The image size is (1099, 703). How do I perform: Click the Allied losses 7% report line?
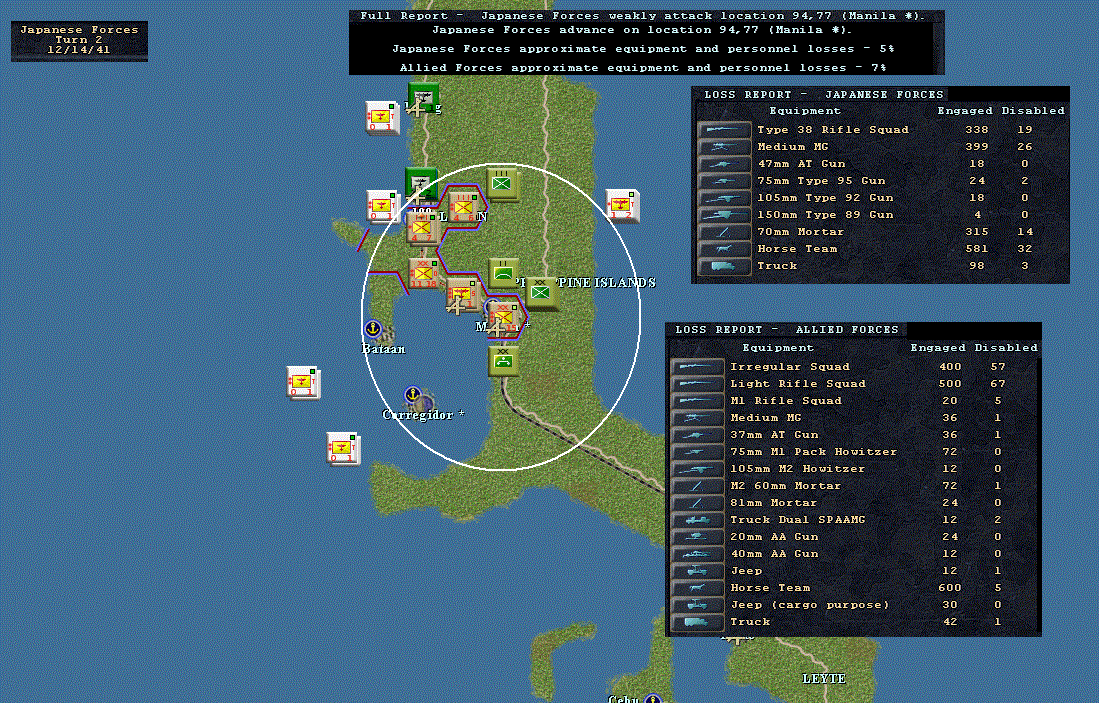tap(643, 68)
